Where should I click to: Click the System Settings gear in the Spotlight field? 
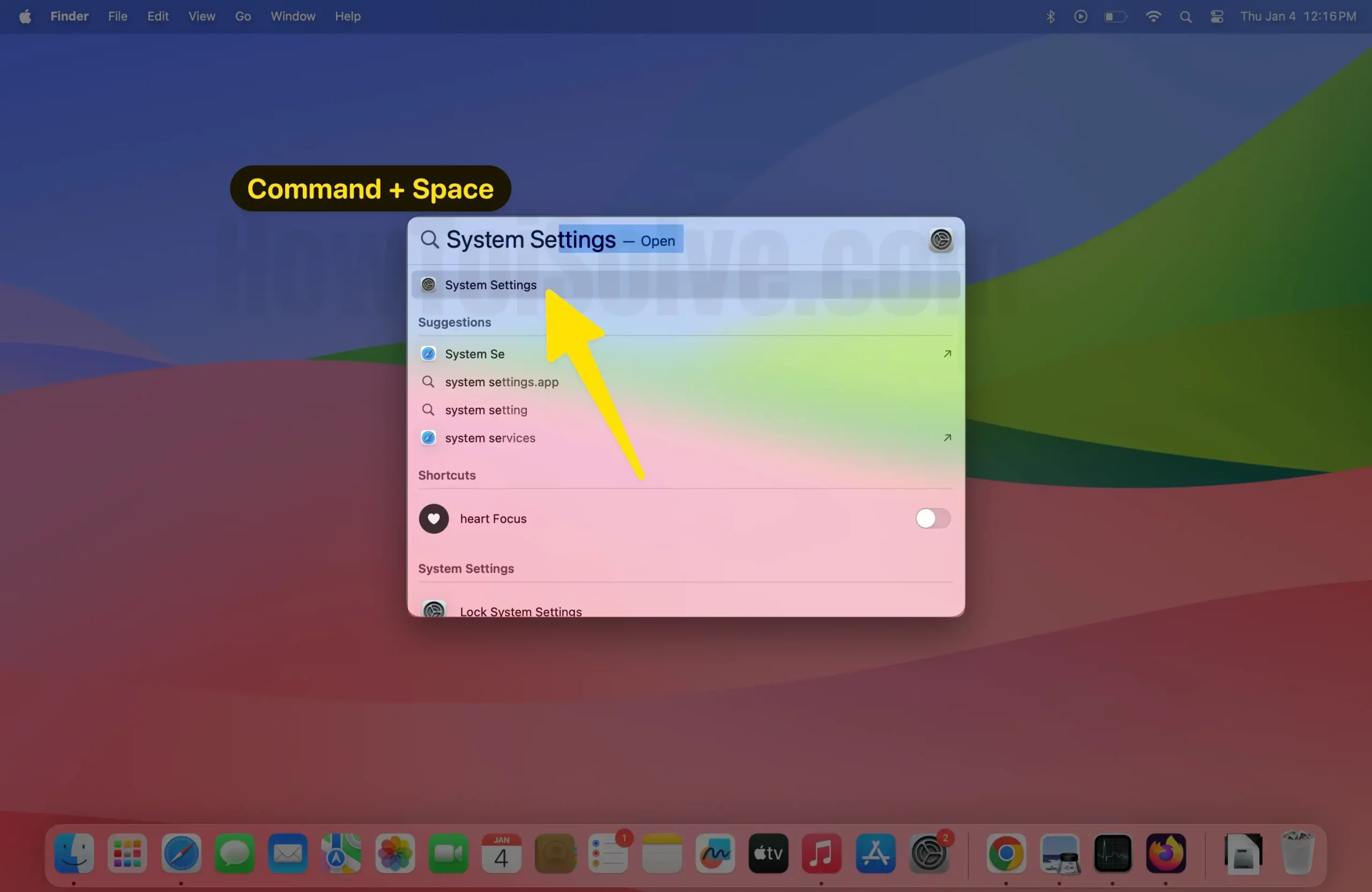pos(942,239)
